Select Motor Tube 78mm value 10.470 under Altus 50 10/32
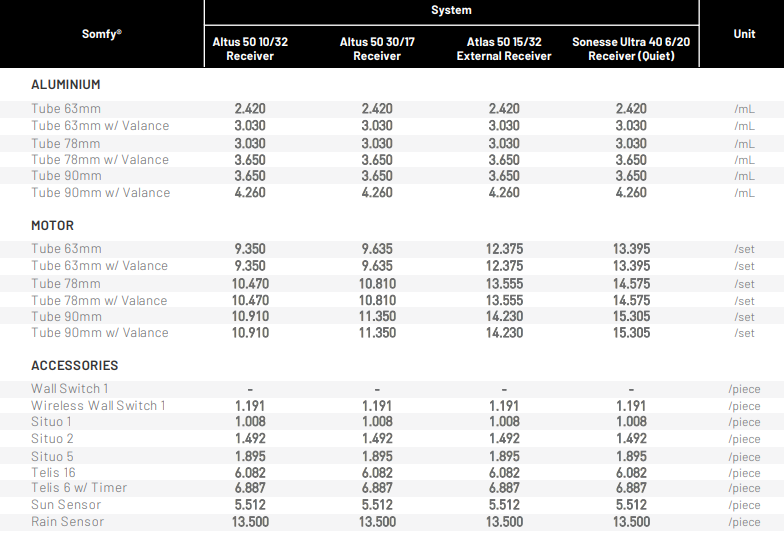This screenshot has width=784, height=535. (x=250, y=284)
